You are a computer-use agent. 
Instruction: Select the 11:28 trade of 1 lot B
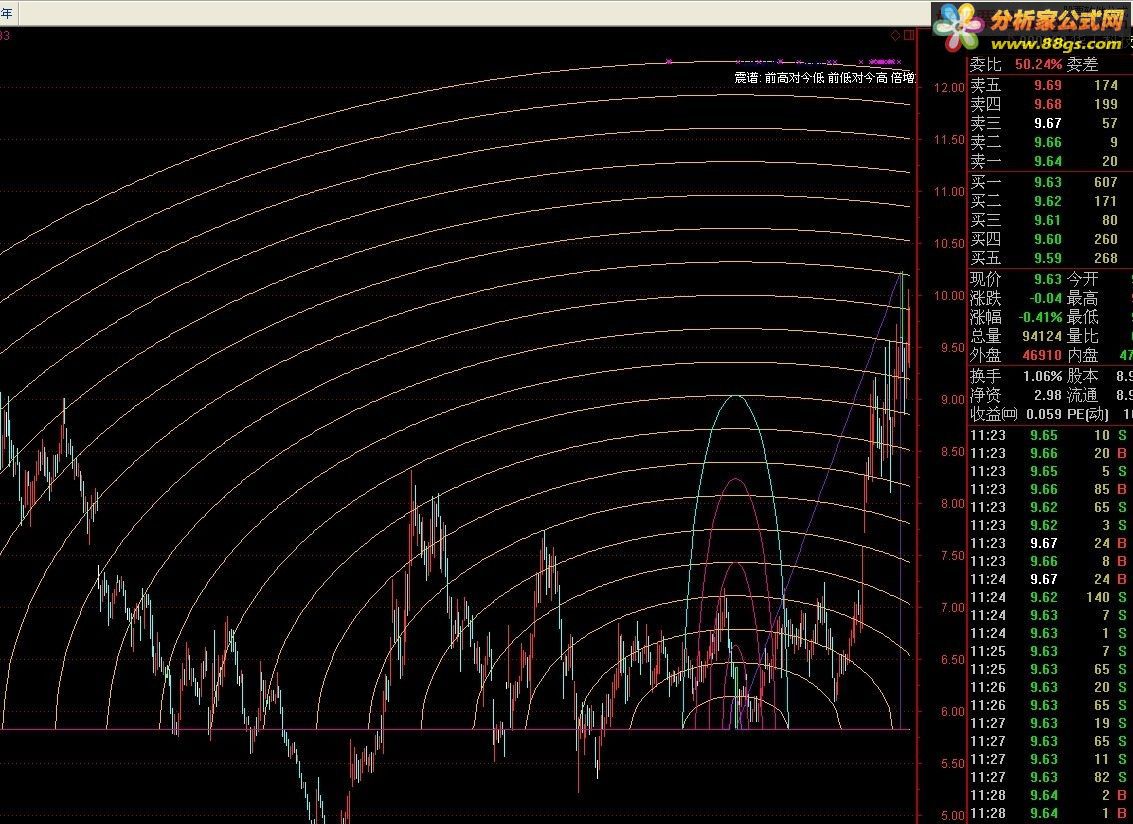tap(1049, 814)
